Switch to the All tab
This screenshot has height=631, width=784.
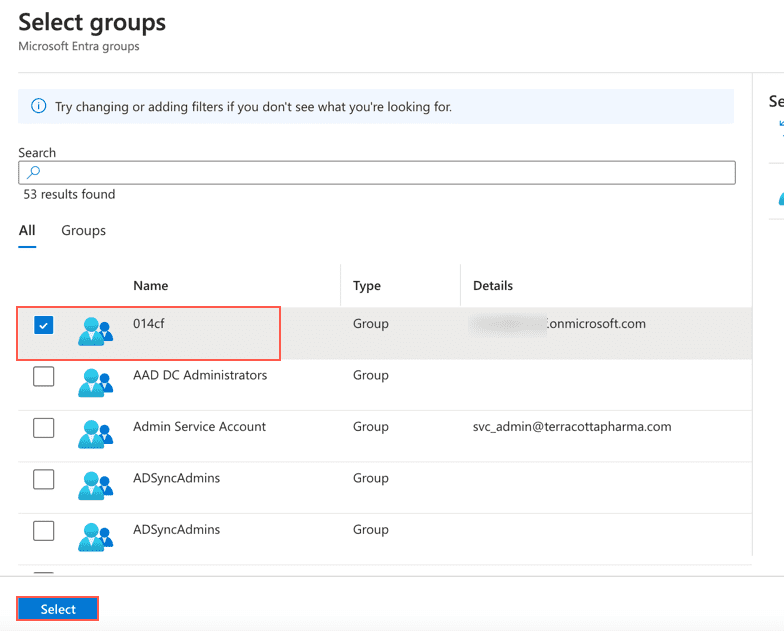[27, 230]
